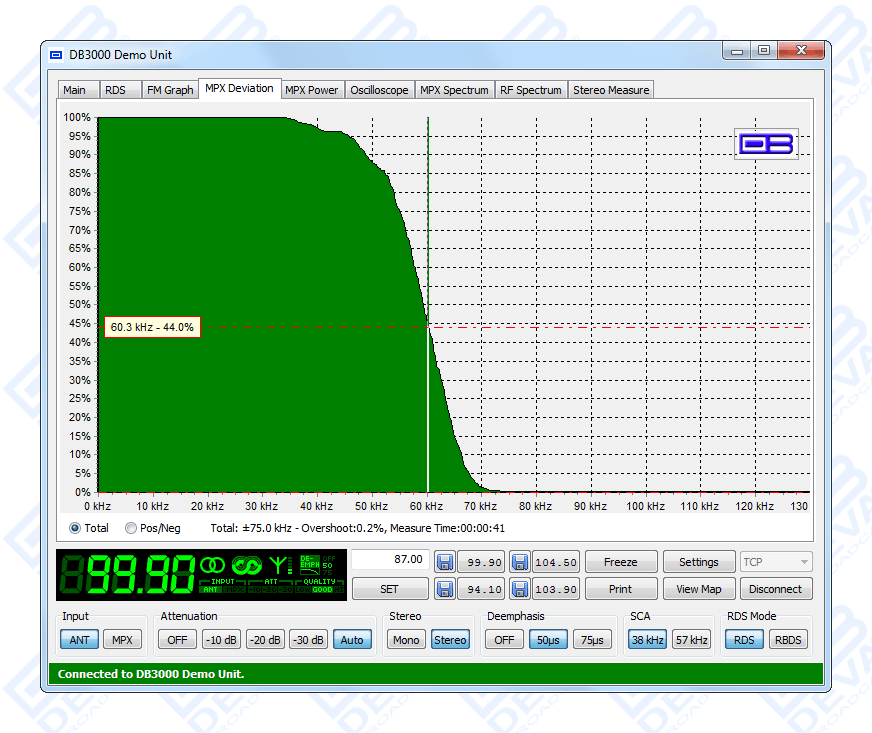Click the frequency input field showing 87.00
Screen dimensions: 872x733
[390, 560]
